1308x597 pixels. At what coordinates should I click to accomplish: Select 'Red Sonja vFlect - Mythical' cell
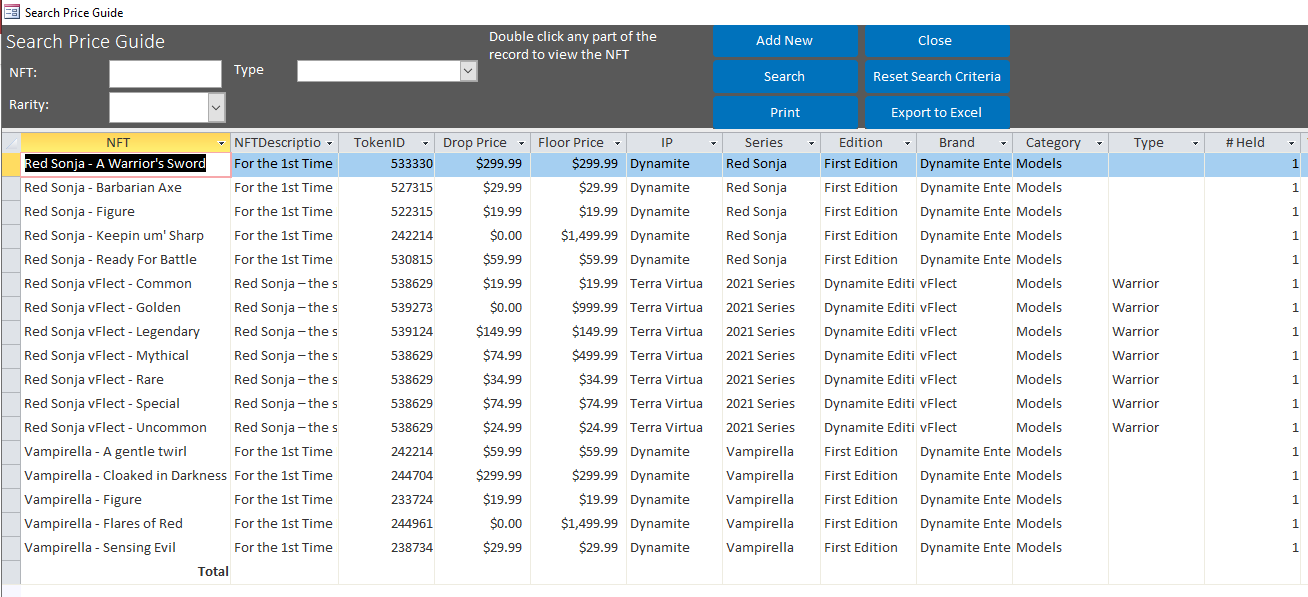point(126,356)
